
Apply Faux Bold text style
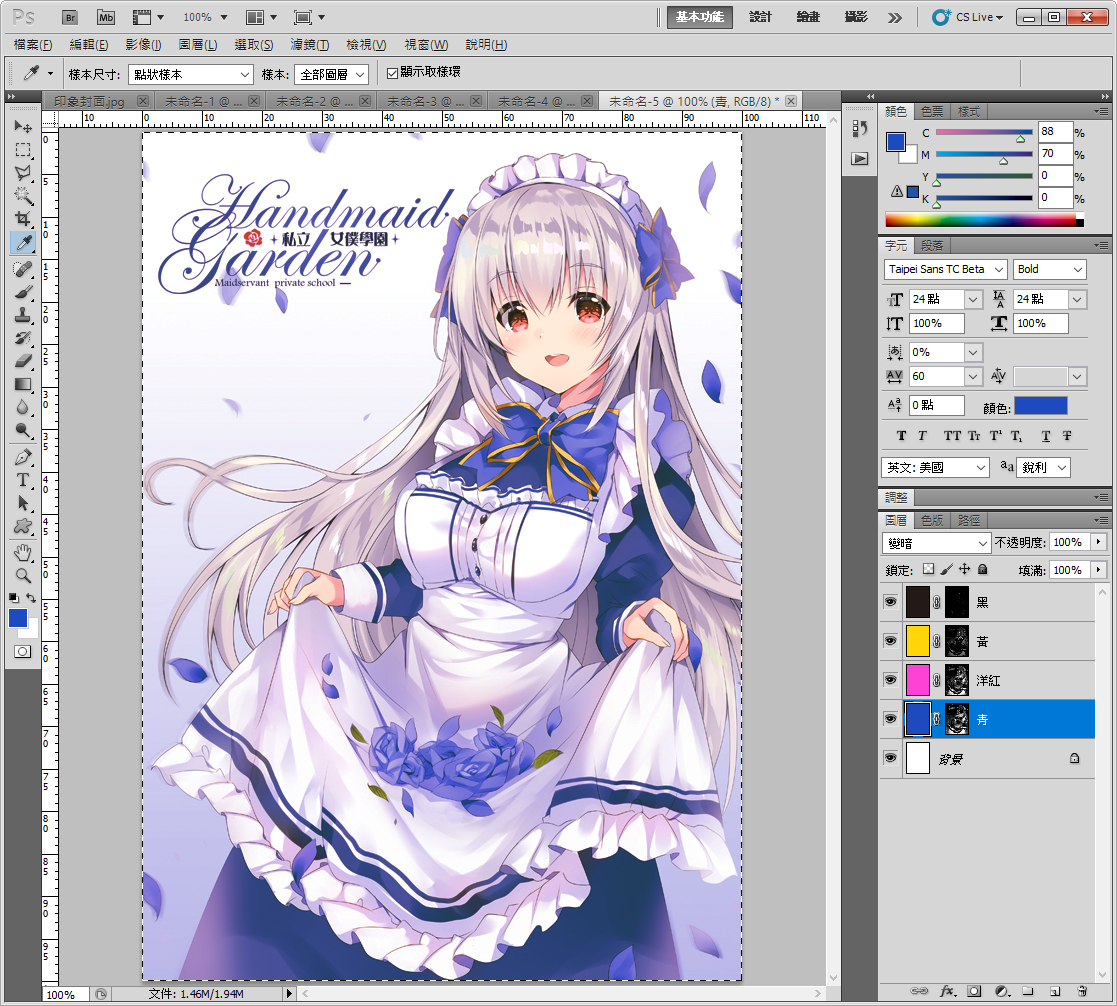[x=901, y=436]
